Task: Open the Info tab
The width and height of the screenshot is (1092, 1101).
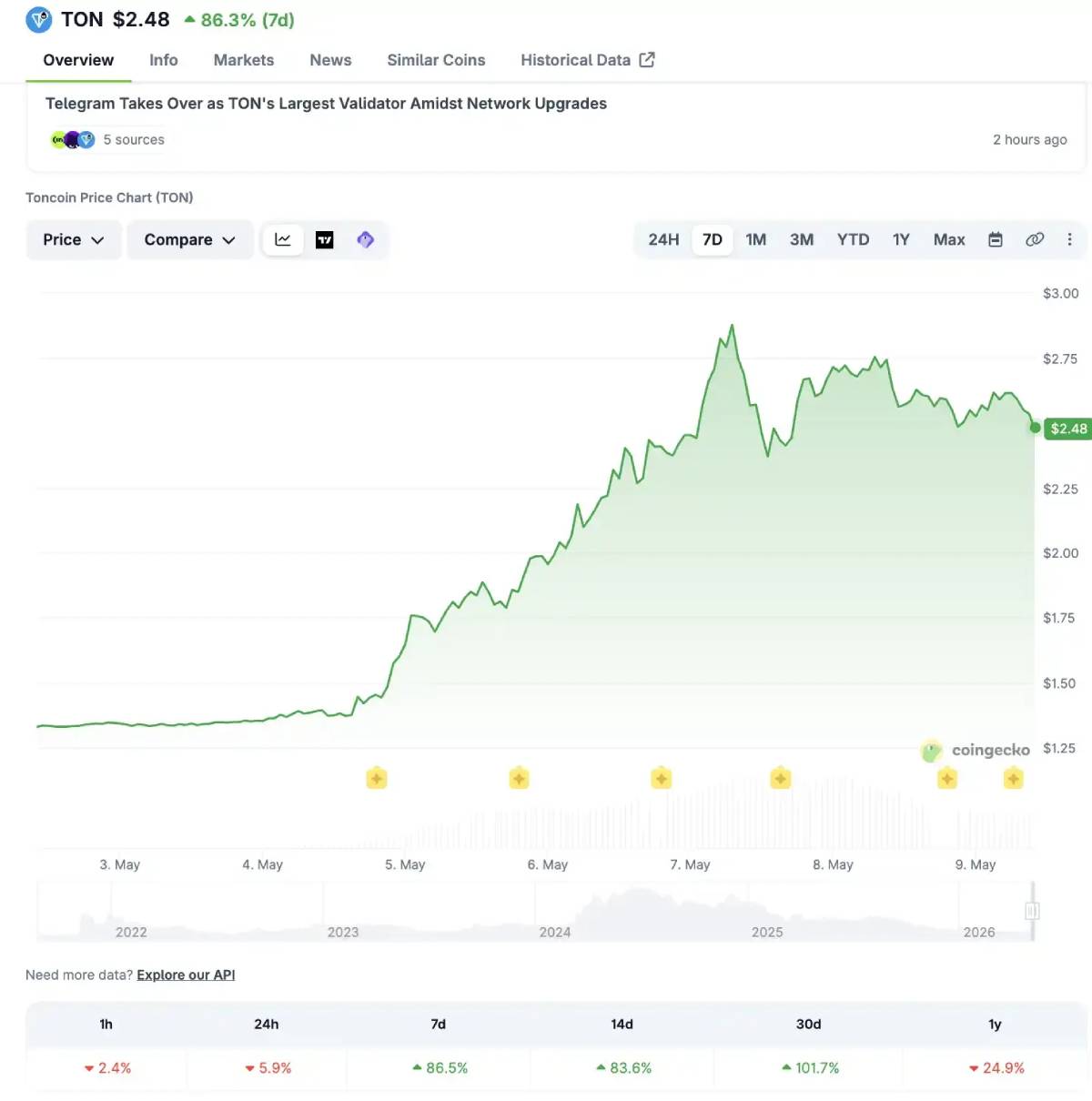Action: 164,60
